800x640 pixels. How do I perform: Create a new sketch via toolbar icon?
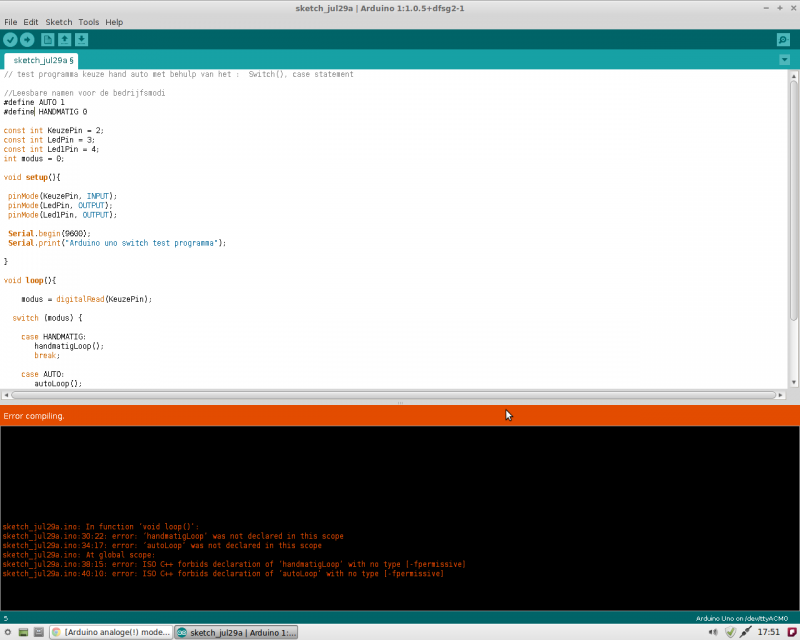click(47, 40)
